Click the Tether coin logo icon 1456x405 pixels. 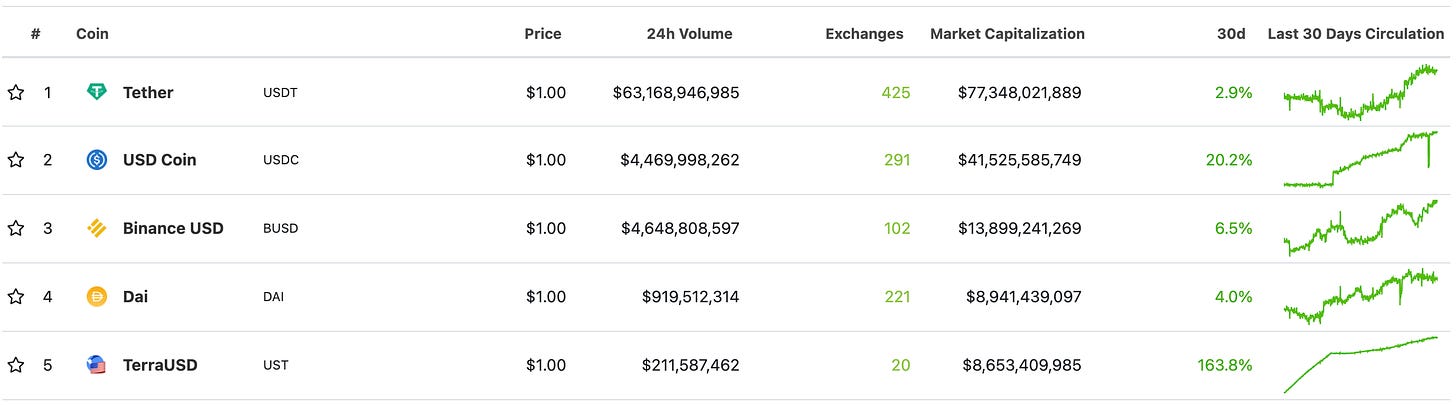97,92
